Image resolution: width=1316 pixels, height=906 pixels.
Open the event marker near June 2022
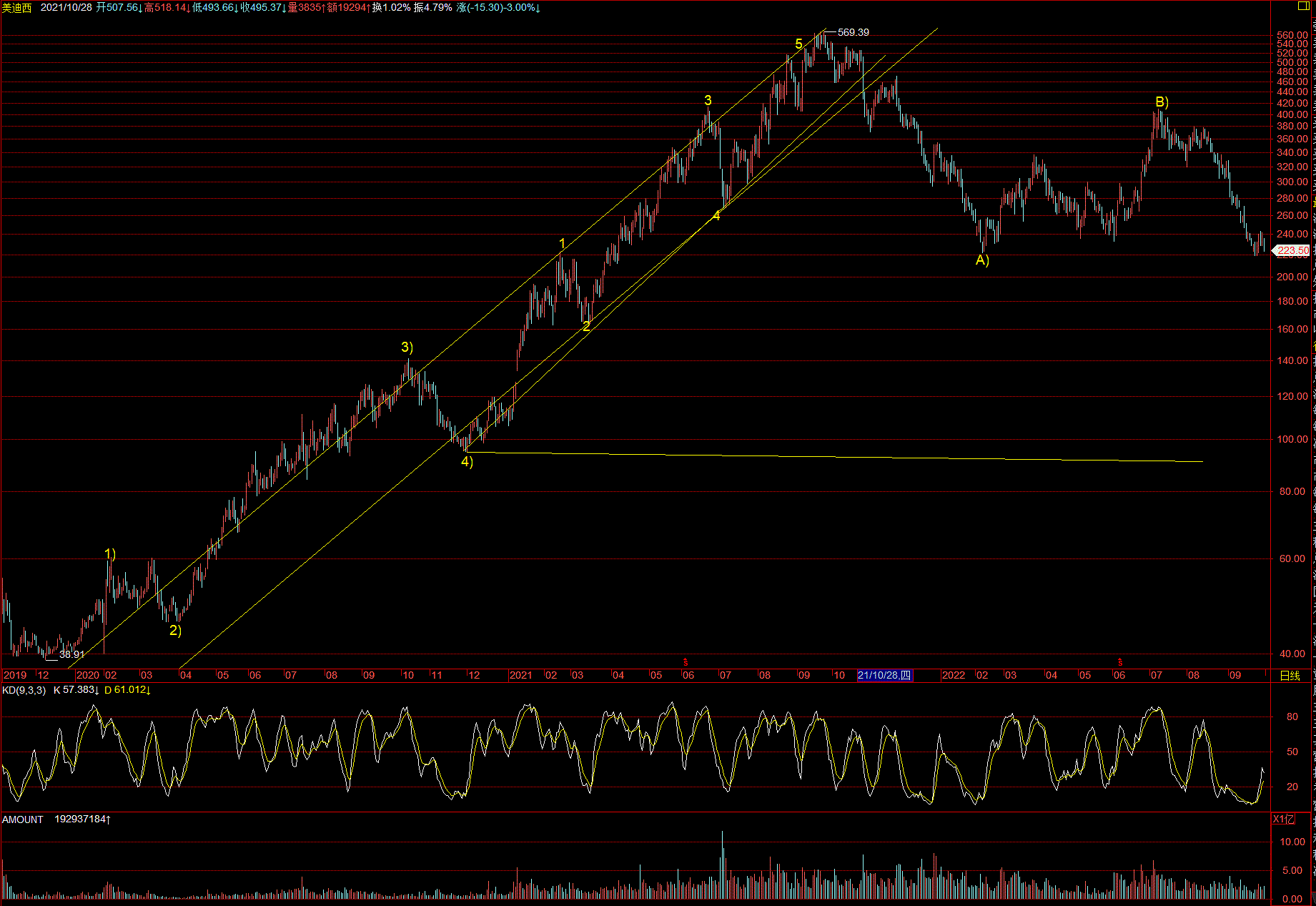coord(1120,662)
